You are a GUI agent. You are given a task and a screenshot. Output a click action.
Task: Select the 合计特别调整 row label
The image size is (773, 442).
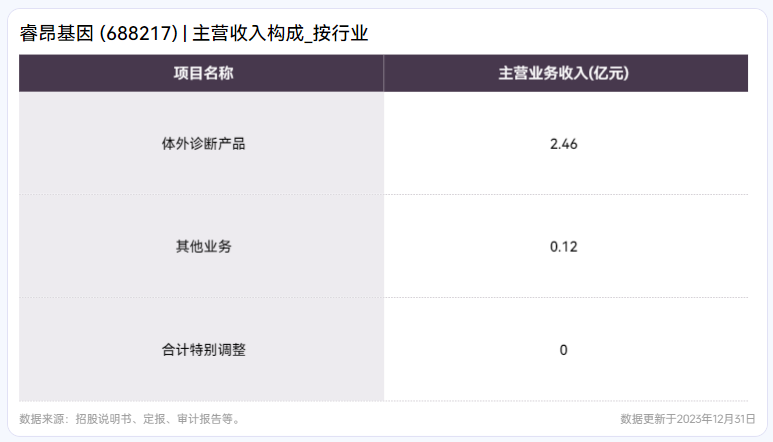(x=204, y=350)
